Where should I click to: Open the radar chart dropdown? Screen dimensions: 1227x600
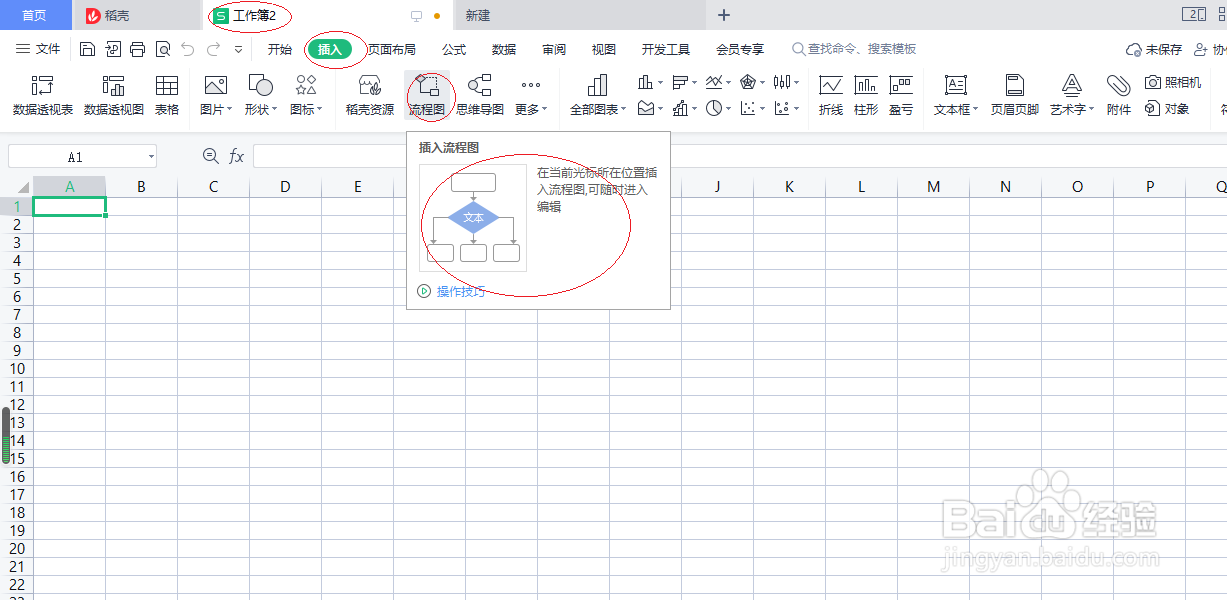752,82
